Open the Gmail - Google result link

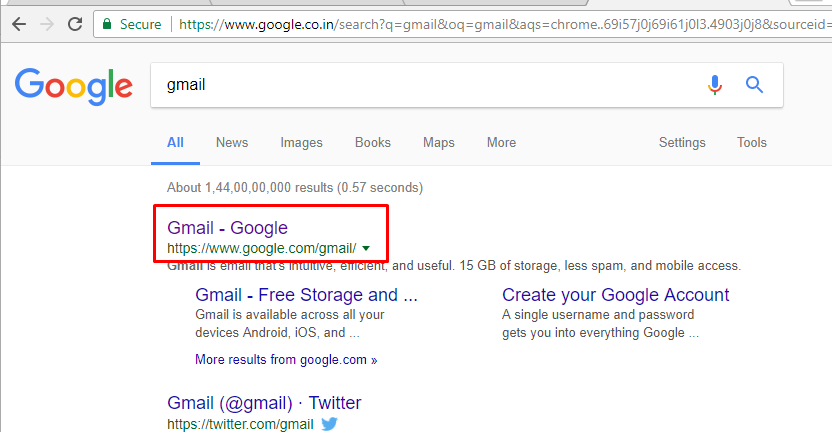[227, 228]
